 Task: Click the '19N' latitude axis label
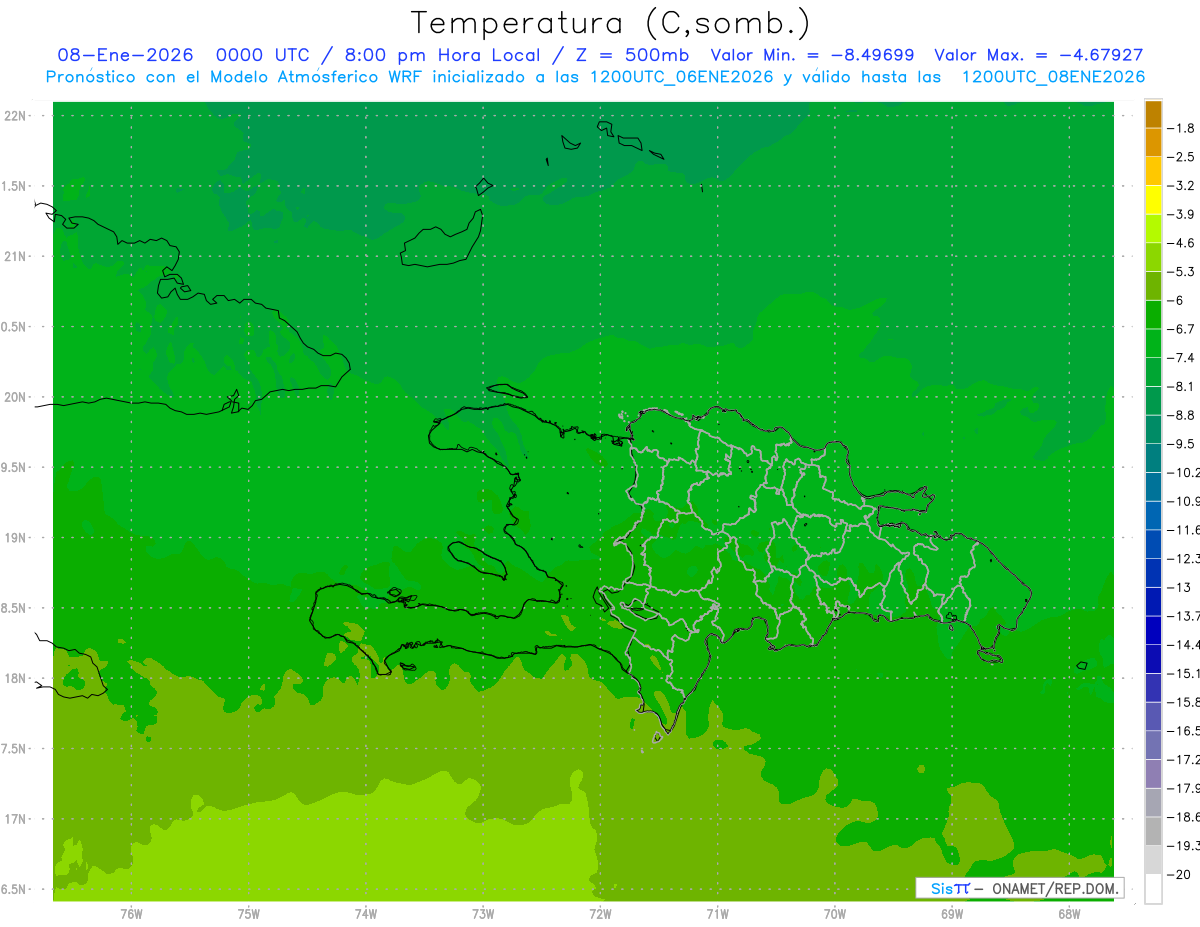pos(15,537)
